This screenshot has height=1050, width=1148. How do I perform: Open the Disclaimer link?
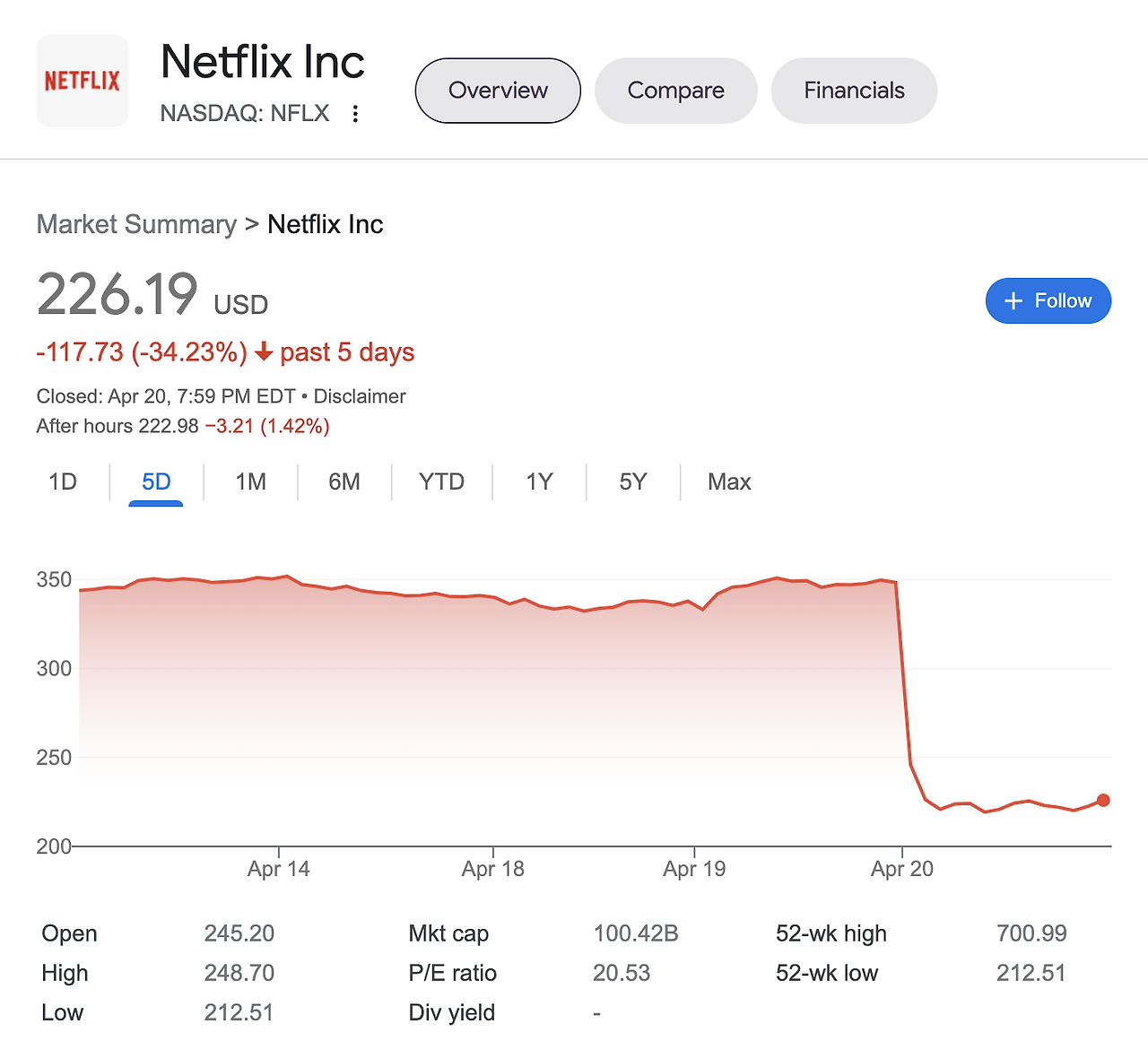[x=360, y=396]
